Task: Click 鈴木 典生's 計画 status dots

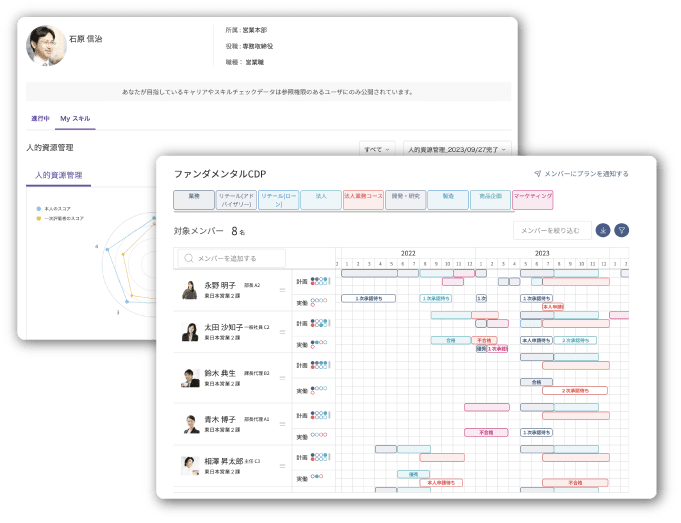Action: tap(320, 365)
